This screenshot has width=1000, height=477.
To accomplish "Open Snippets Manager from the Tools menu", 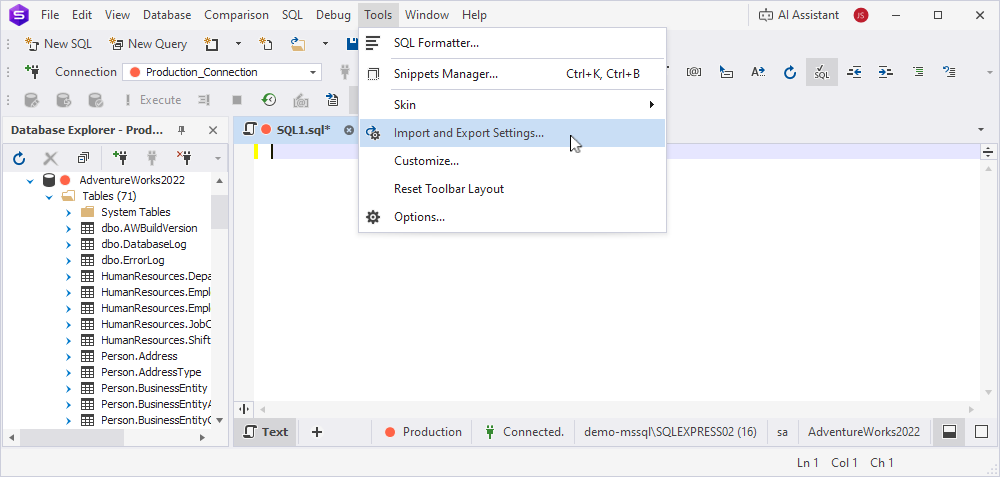I will click(513, 74).
